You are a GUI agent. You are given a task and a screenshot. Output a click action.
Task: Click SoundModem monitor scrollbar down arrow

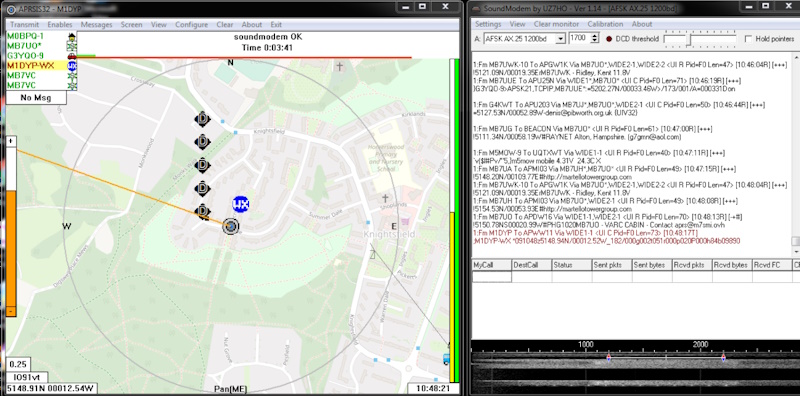coord(796,252)
